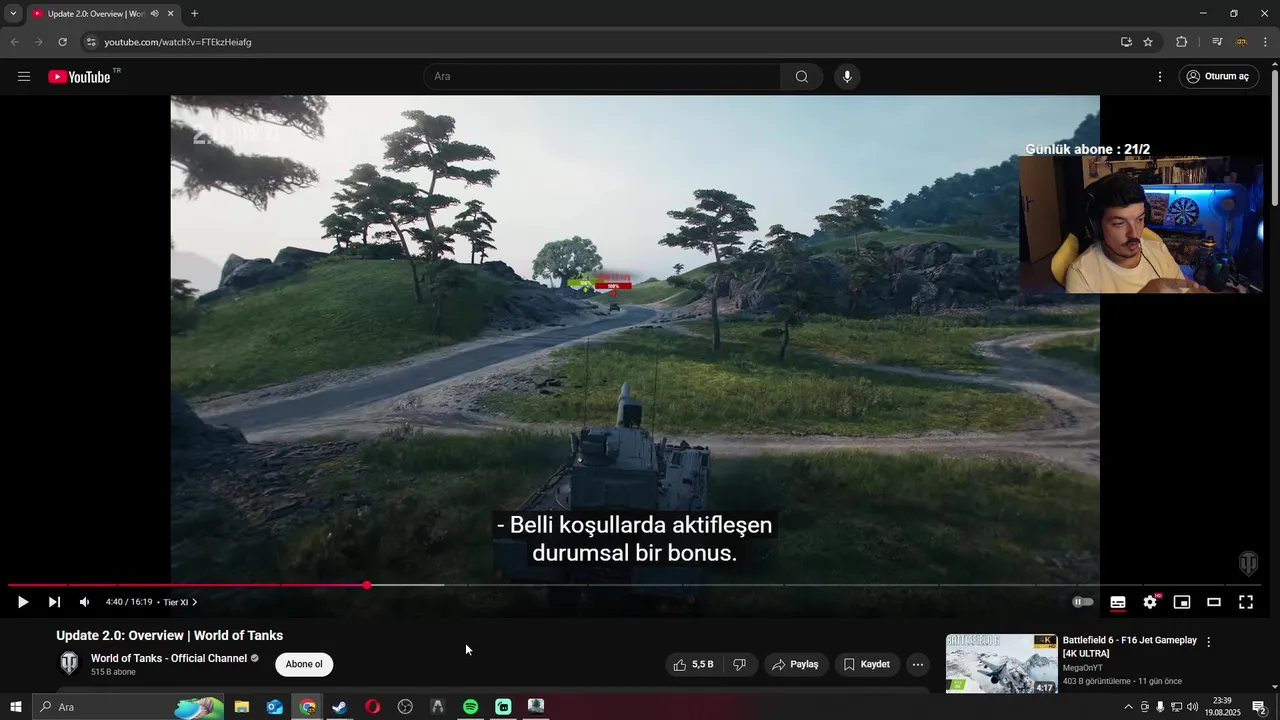Open more actions ellipsis under video
The image size is (1280, 720).
(x=918, y=664)
